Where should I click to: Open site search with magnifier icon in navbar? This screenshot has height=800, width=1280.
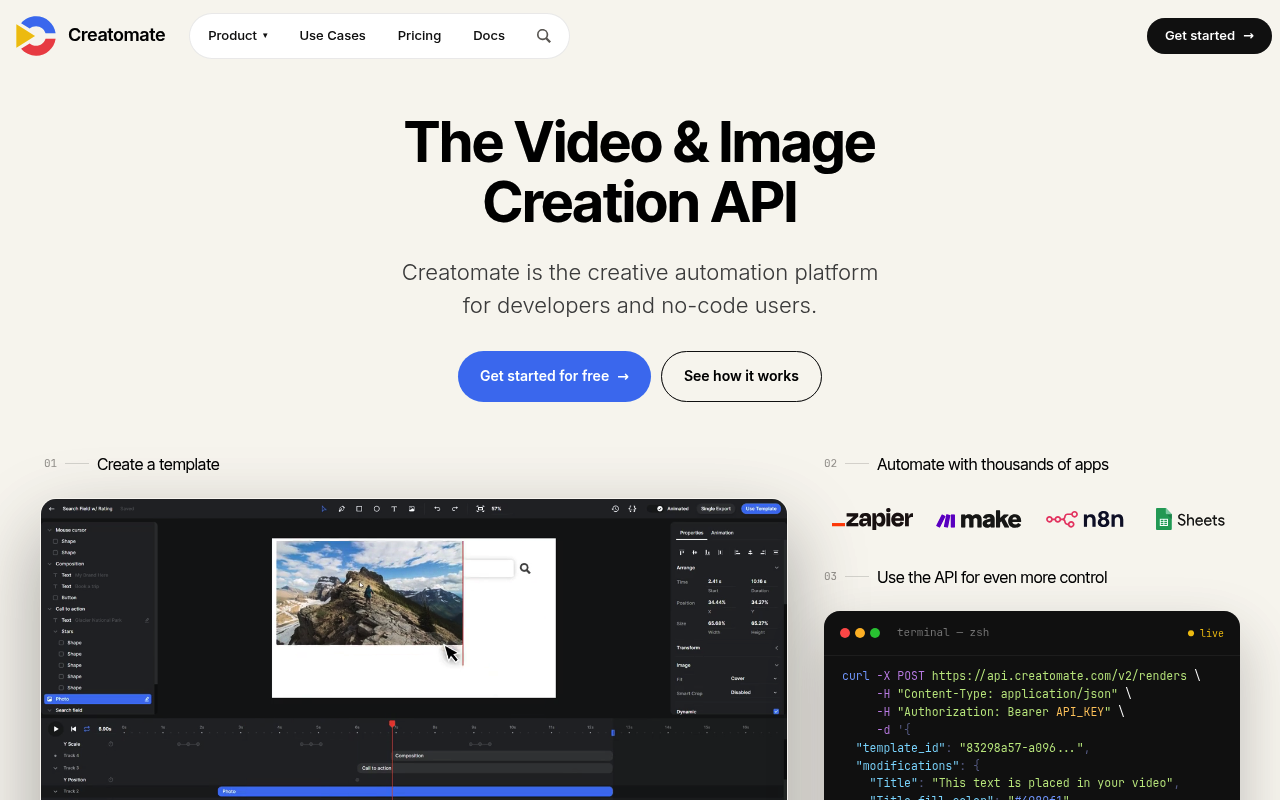pyautogui.click(x=544, y=36)
